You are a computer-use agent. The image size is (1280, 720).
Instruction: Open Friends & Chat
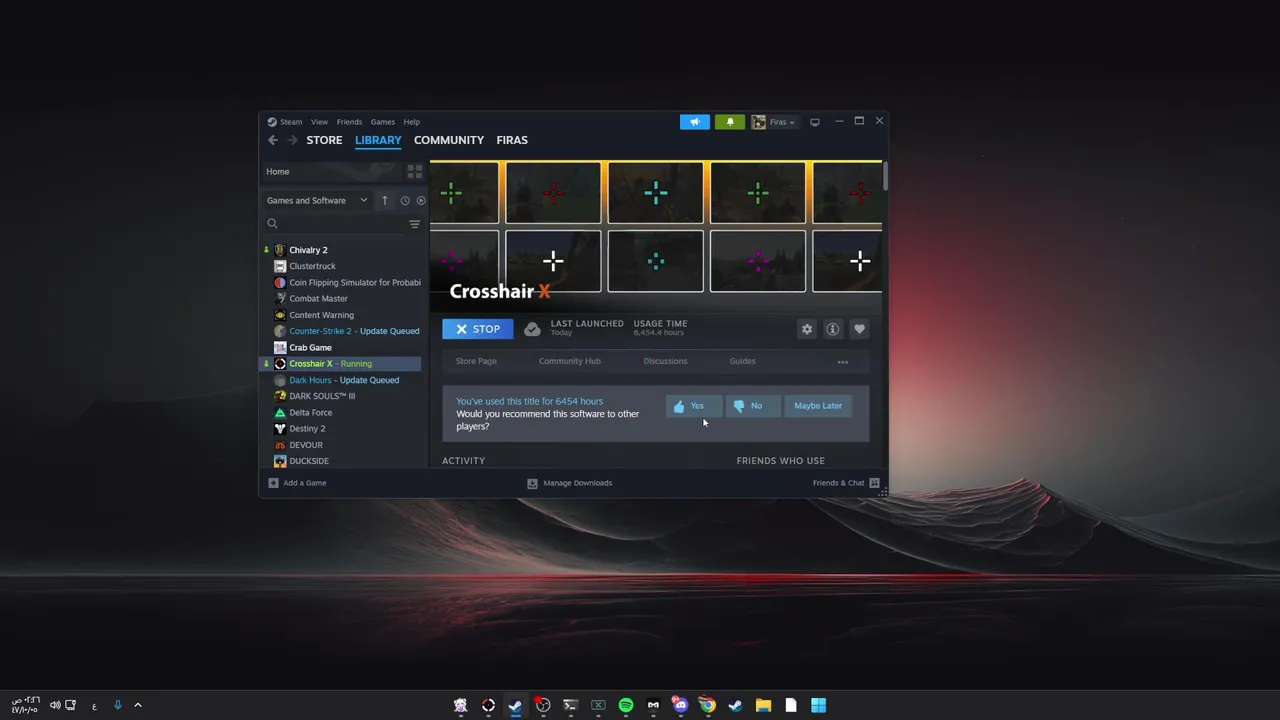pyautogui.click(x=846, y=483)
